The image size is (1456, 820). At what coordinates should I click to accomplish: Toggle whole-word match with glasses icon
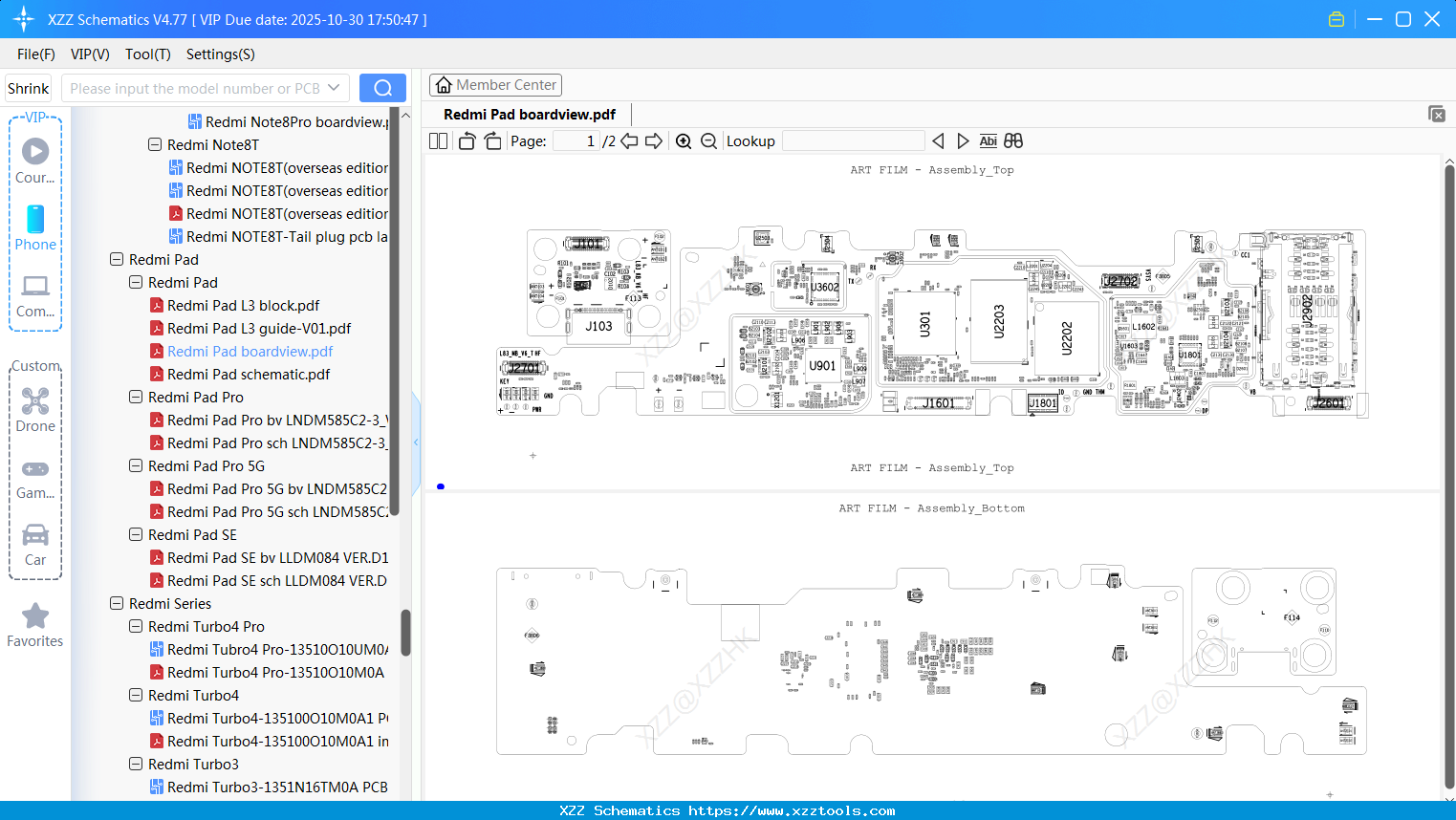(1012, 140)
